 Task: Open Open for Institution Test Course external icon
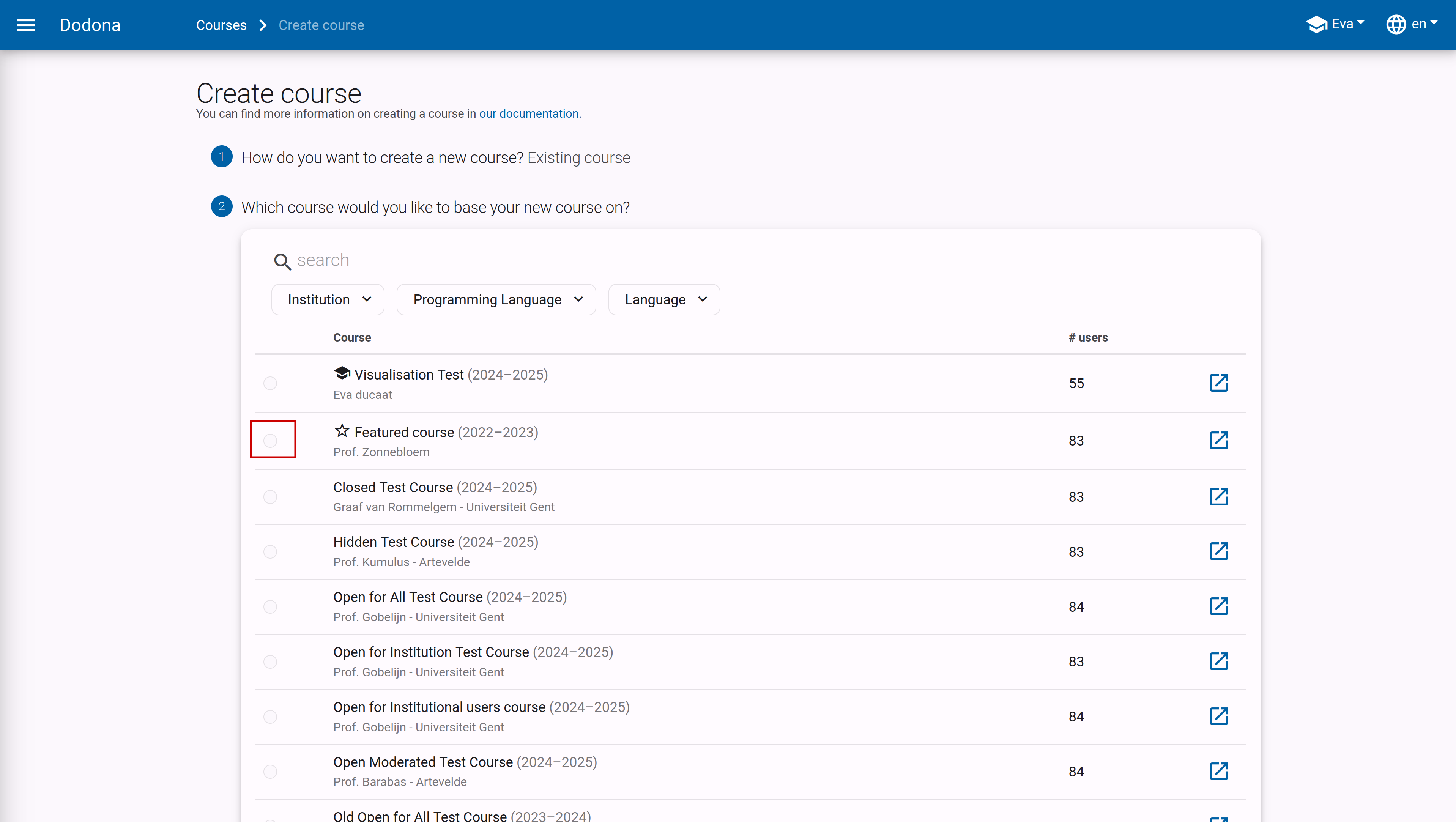pos(1219,661)
